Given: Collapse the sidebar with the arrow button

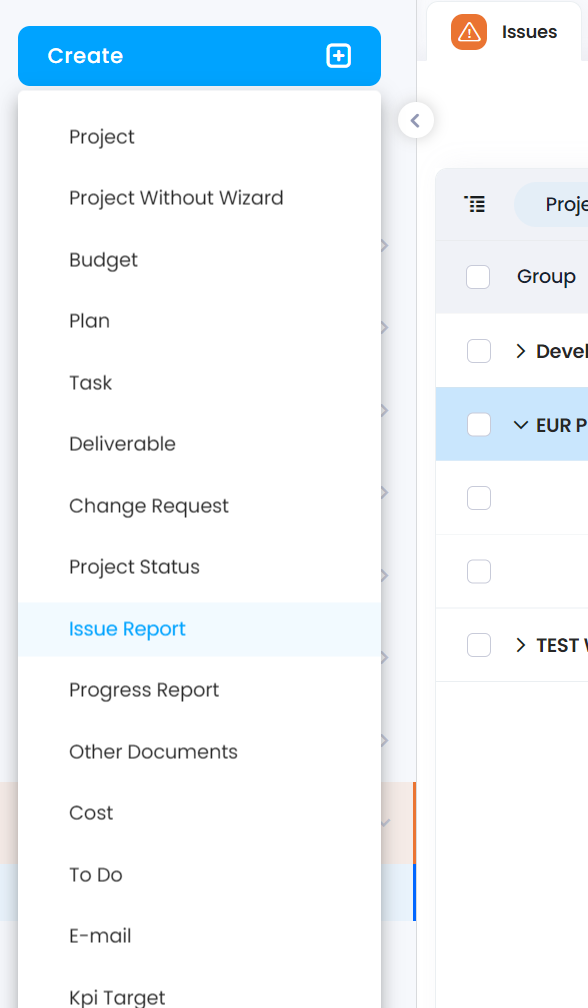Looking at the screenshot, I should (416, 120).
